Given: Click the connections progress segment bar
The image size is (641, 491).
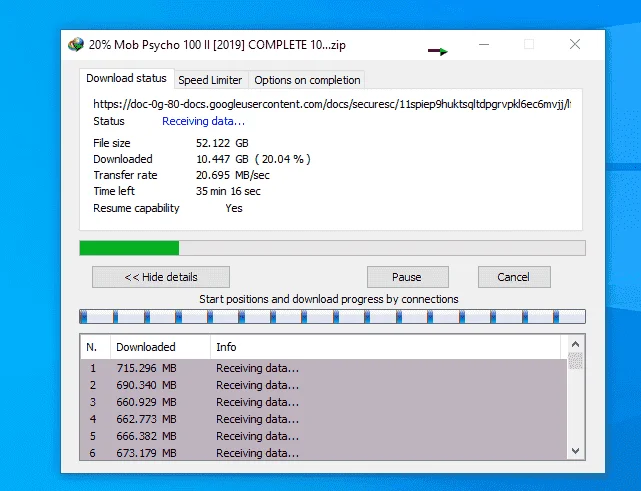Looking at the screenshot, I should [332, 316].
